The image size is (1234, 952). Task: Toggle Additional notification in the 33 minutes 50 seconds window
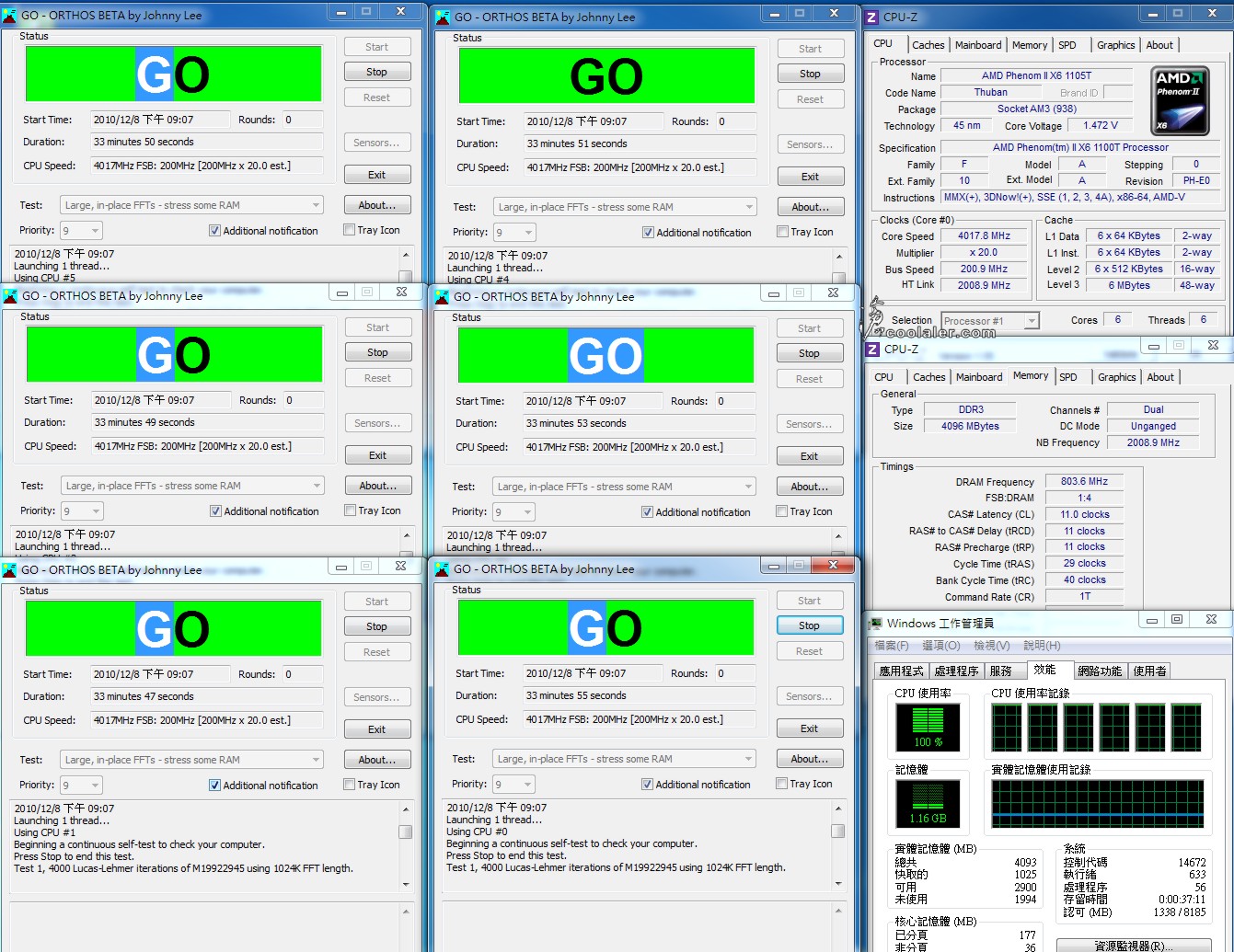coord(214,231)
